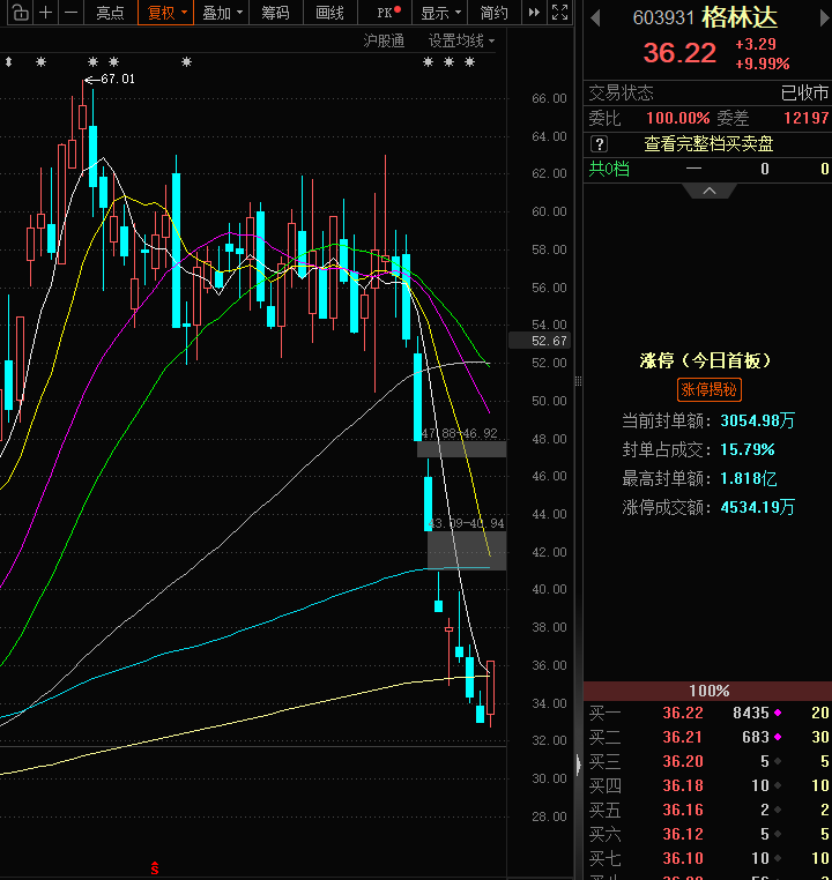Zoom out the chart with the minus icon

(x=71, y=12)
